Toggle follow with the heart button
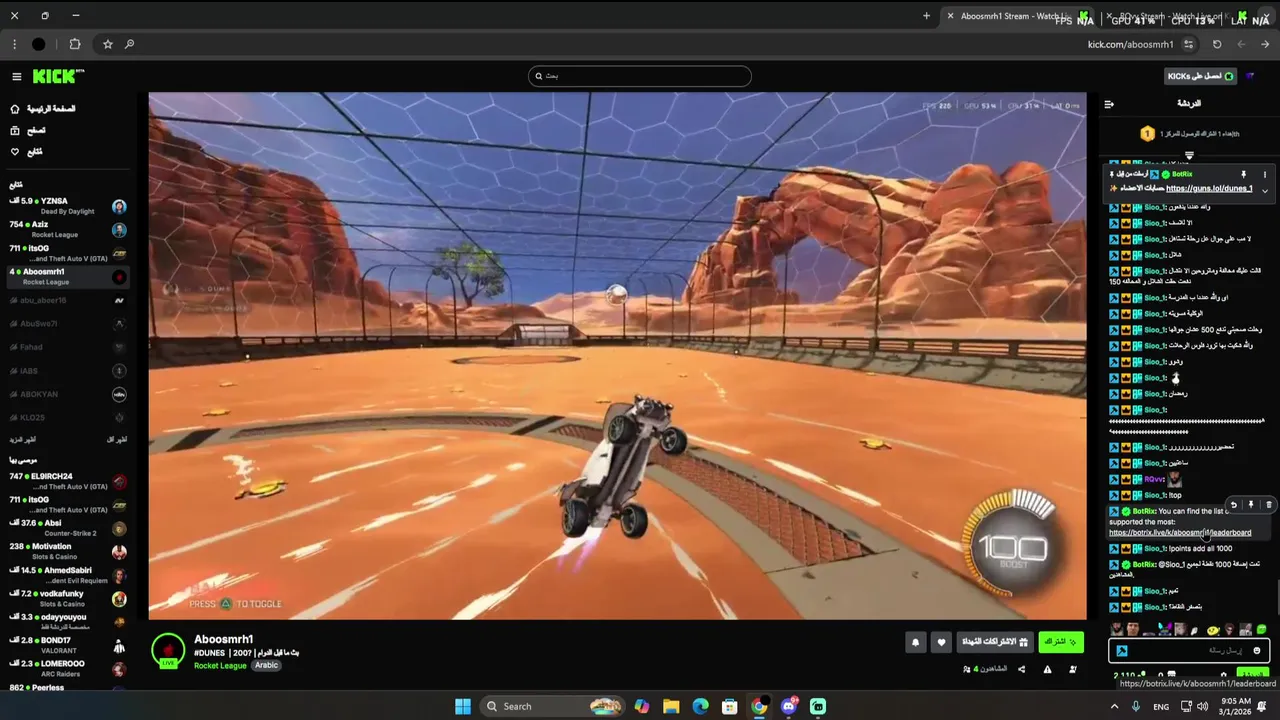1280x720 pixels. (x=941, y=642)
